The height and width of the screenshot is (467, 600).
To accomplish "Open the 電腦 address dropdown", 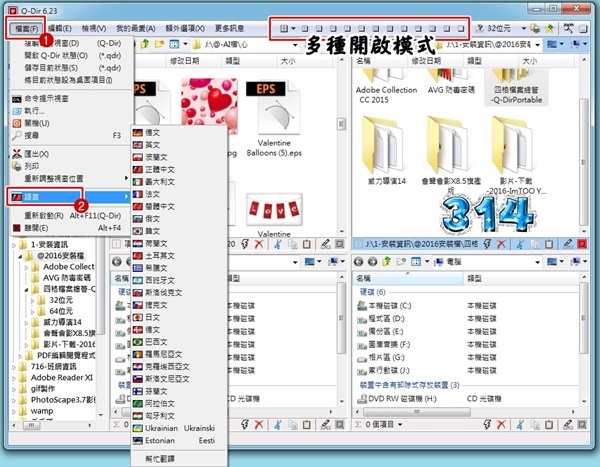I will coord(537,262).
